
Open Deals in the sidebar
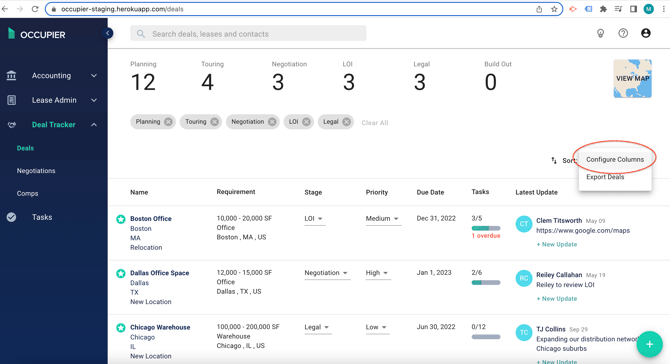tap(25, 148)
